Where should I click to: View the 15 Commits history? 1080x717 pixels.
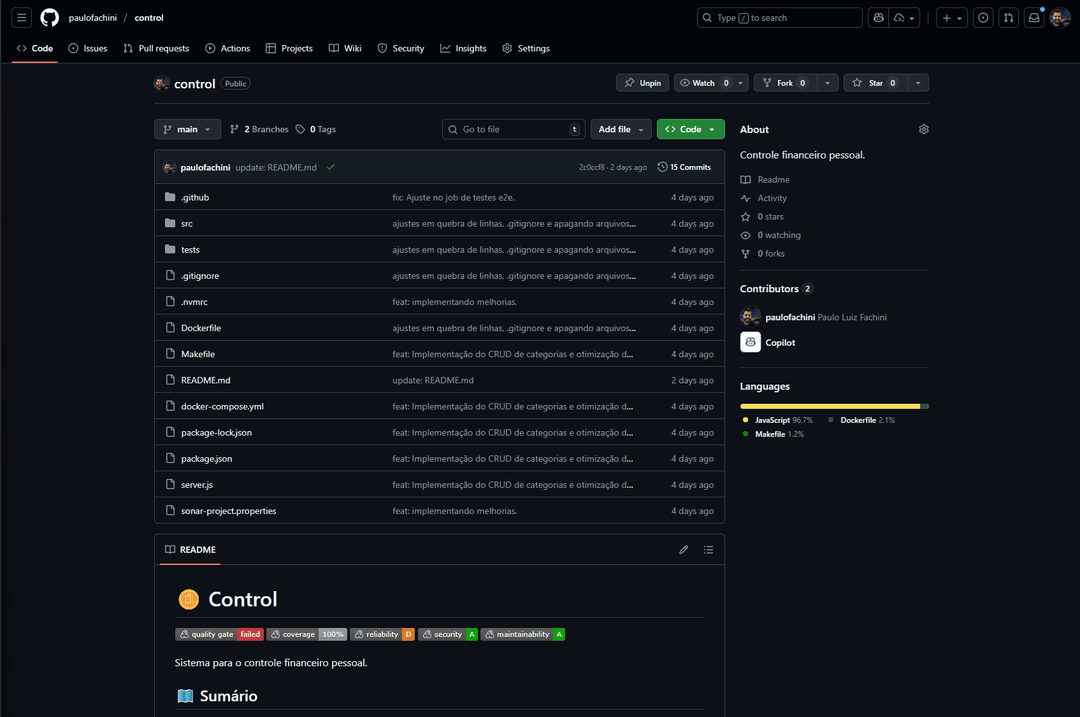coord(684,167)
